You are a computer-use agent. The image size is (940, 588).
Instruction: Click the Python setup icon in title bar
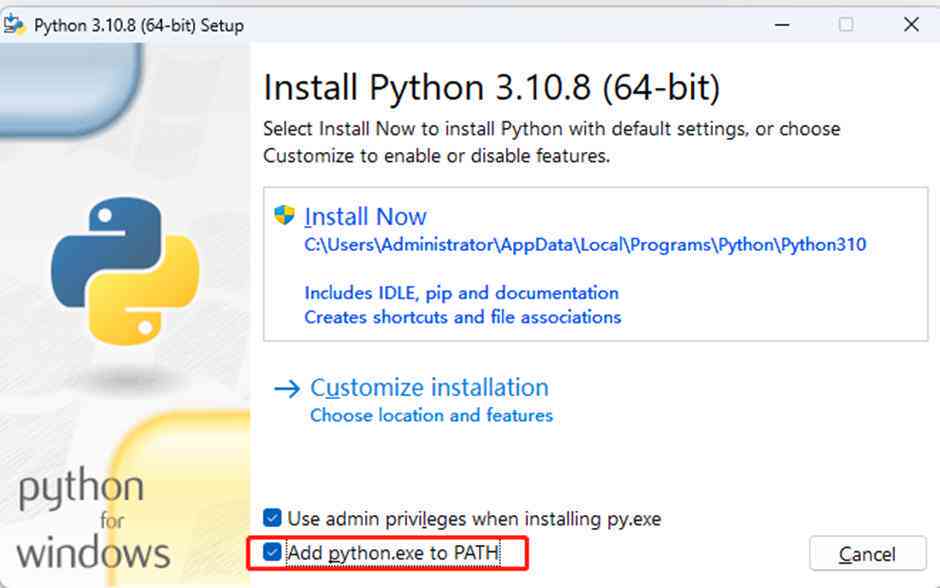click(x=14, y=25)
